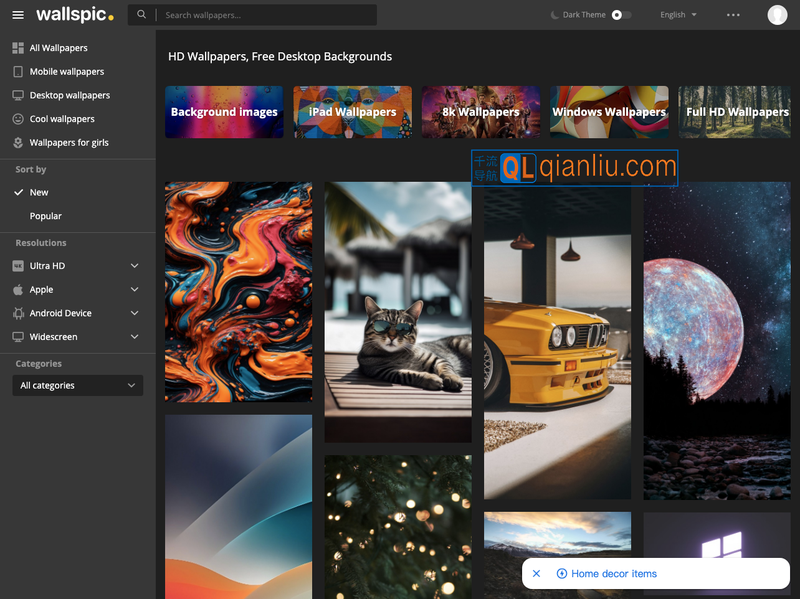Screen dimensions: 800x599
Task: Open the All categories dropdown
Action: point(78,386)
